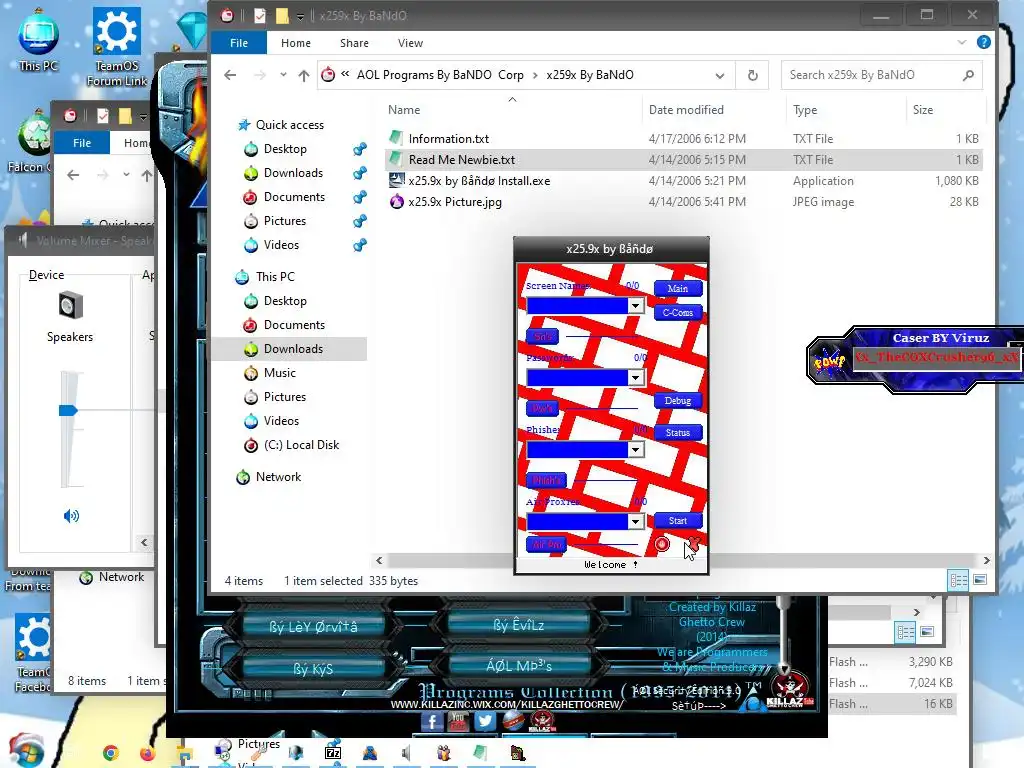
Task: Click the Explorer Help question mark icon
Action: point(984,42)
